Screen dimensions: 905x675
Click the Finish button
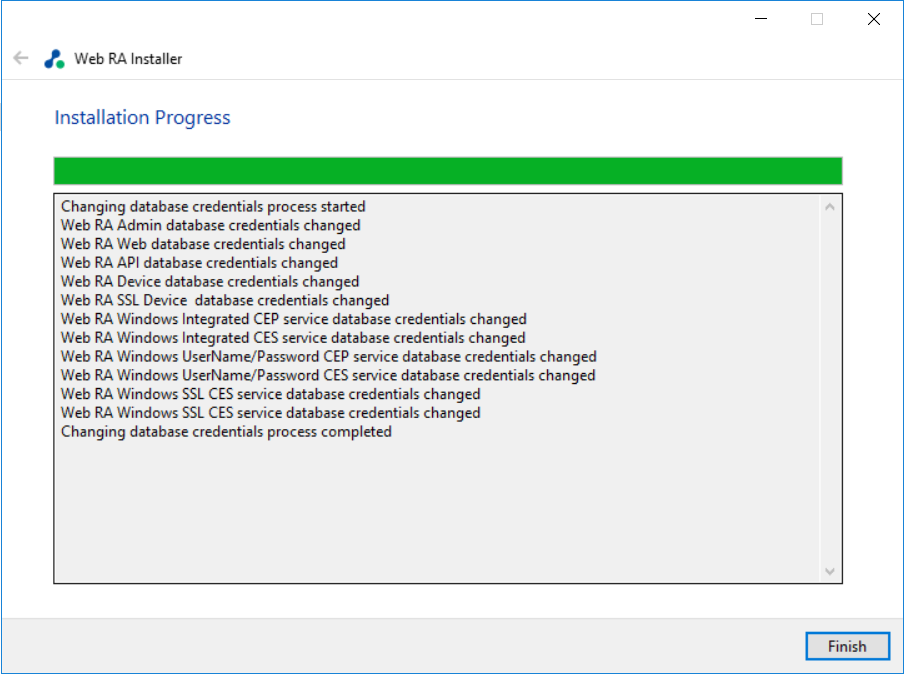[x=847, y=646]
